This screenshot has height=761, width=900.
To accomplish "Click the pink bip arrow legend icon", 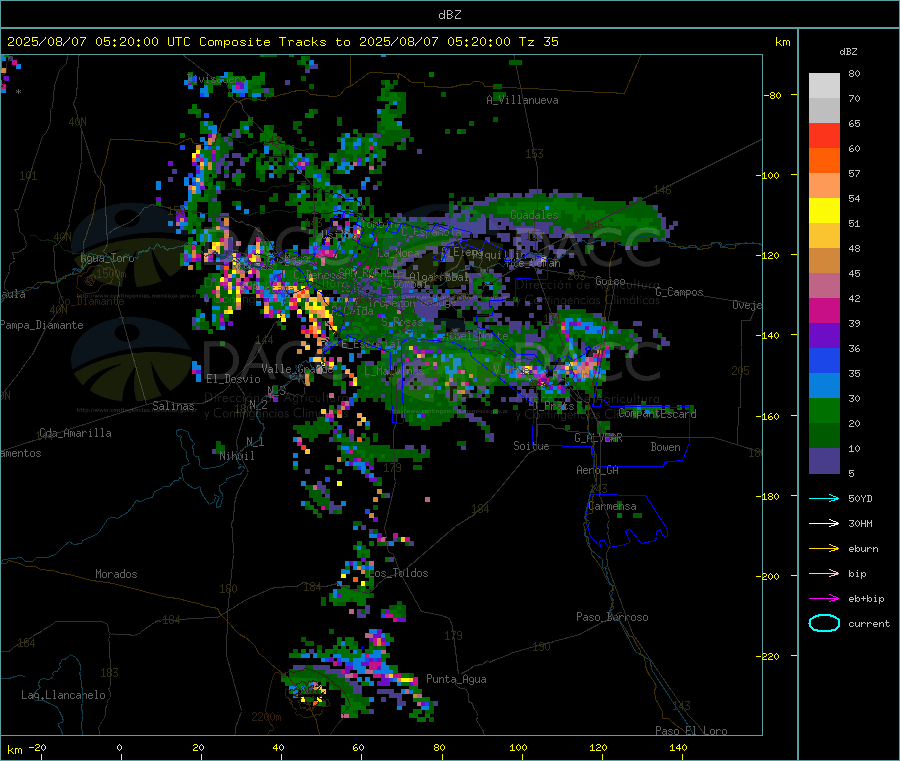I will 824,573.
